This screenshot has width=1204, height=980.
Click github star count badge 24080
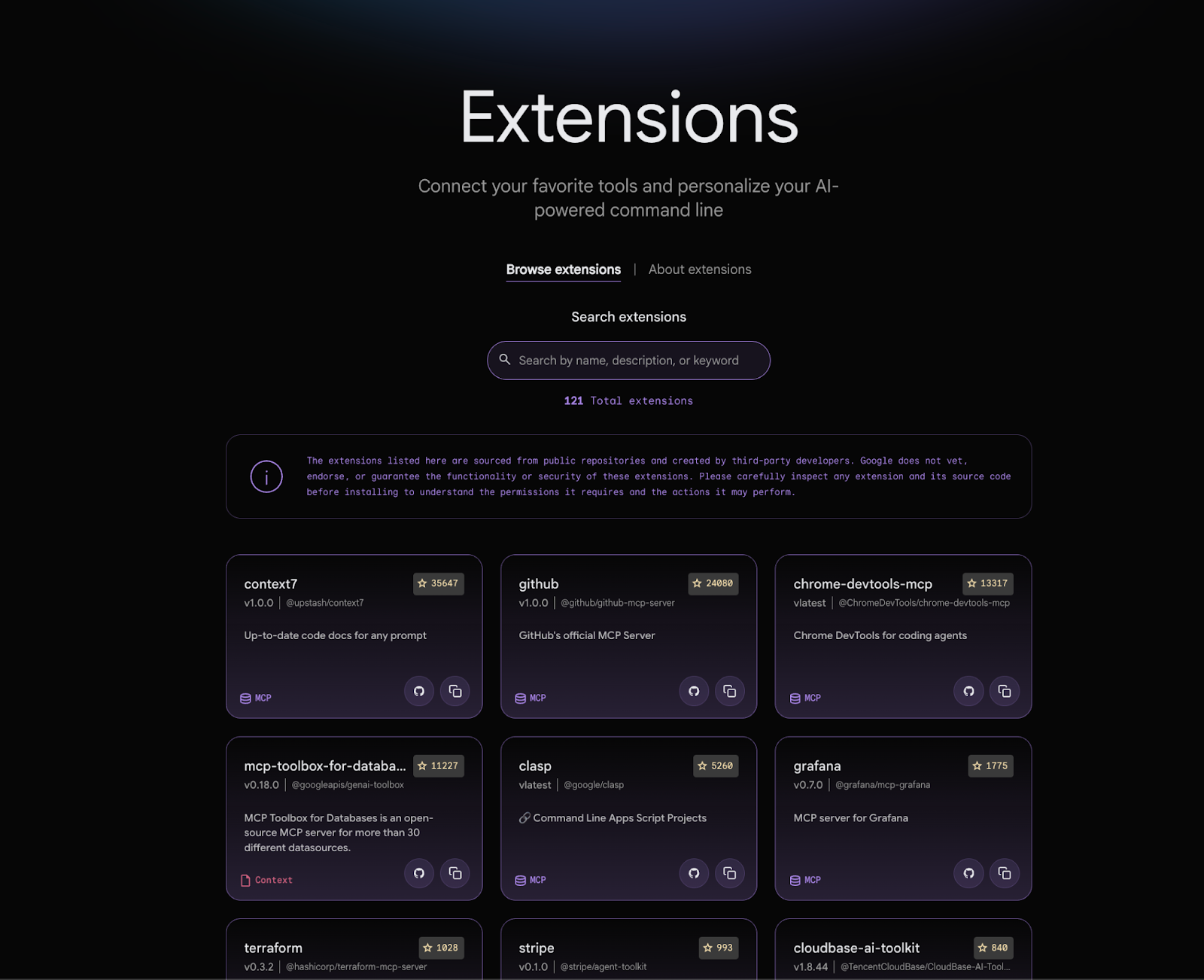[713, 583]
